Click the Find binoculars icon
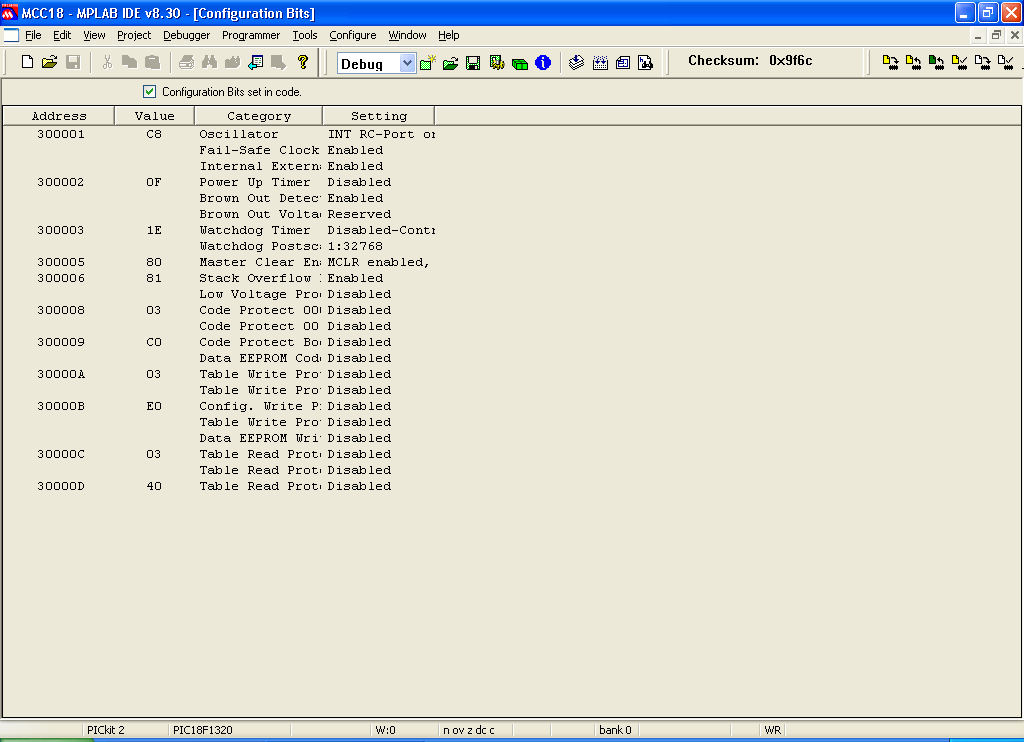 tap(209, 62)
